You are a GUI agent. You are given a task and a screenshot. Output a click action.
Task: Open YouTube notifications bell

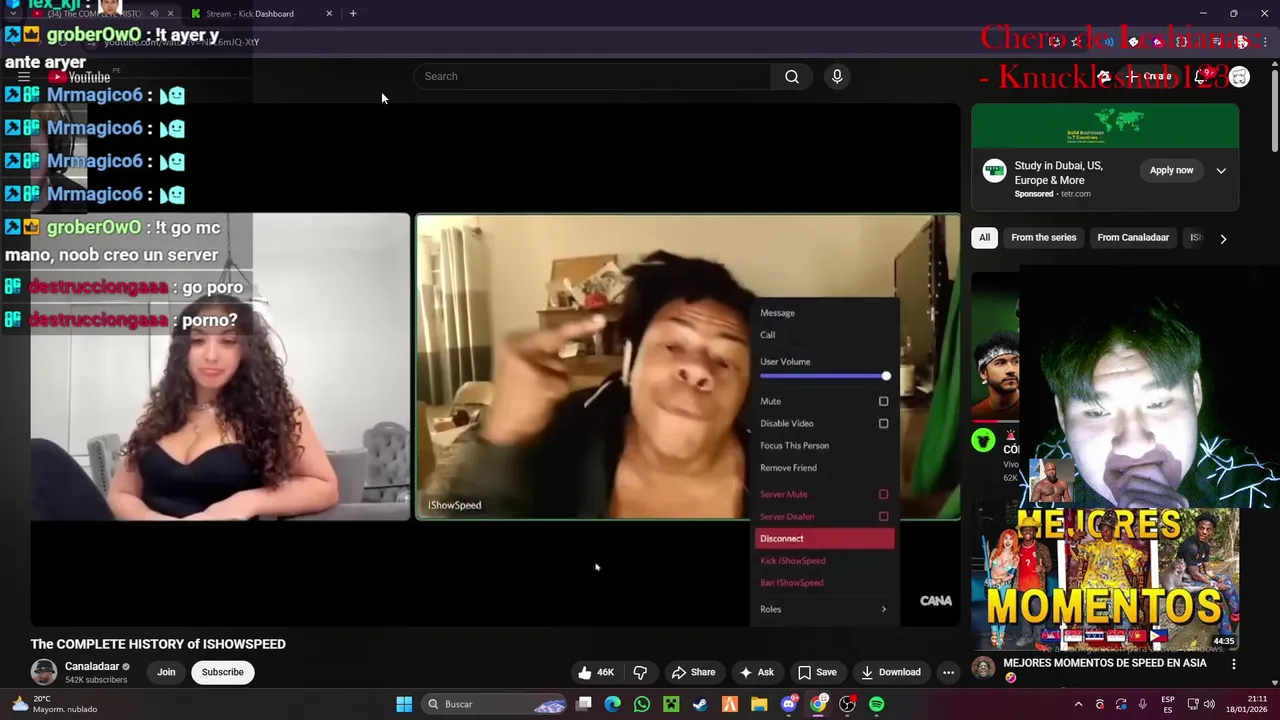pos(1201,77)
